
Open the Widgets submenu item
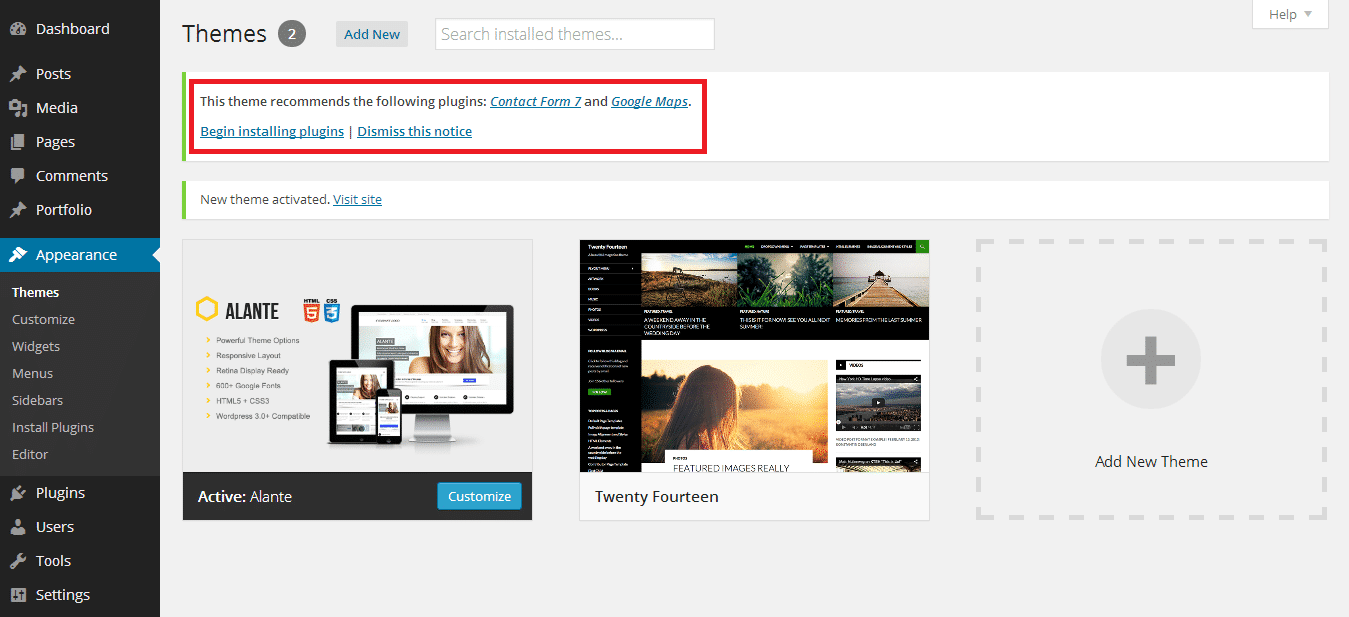(x=36, y=346)
